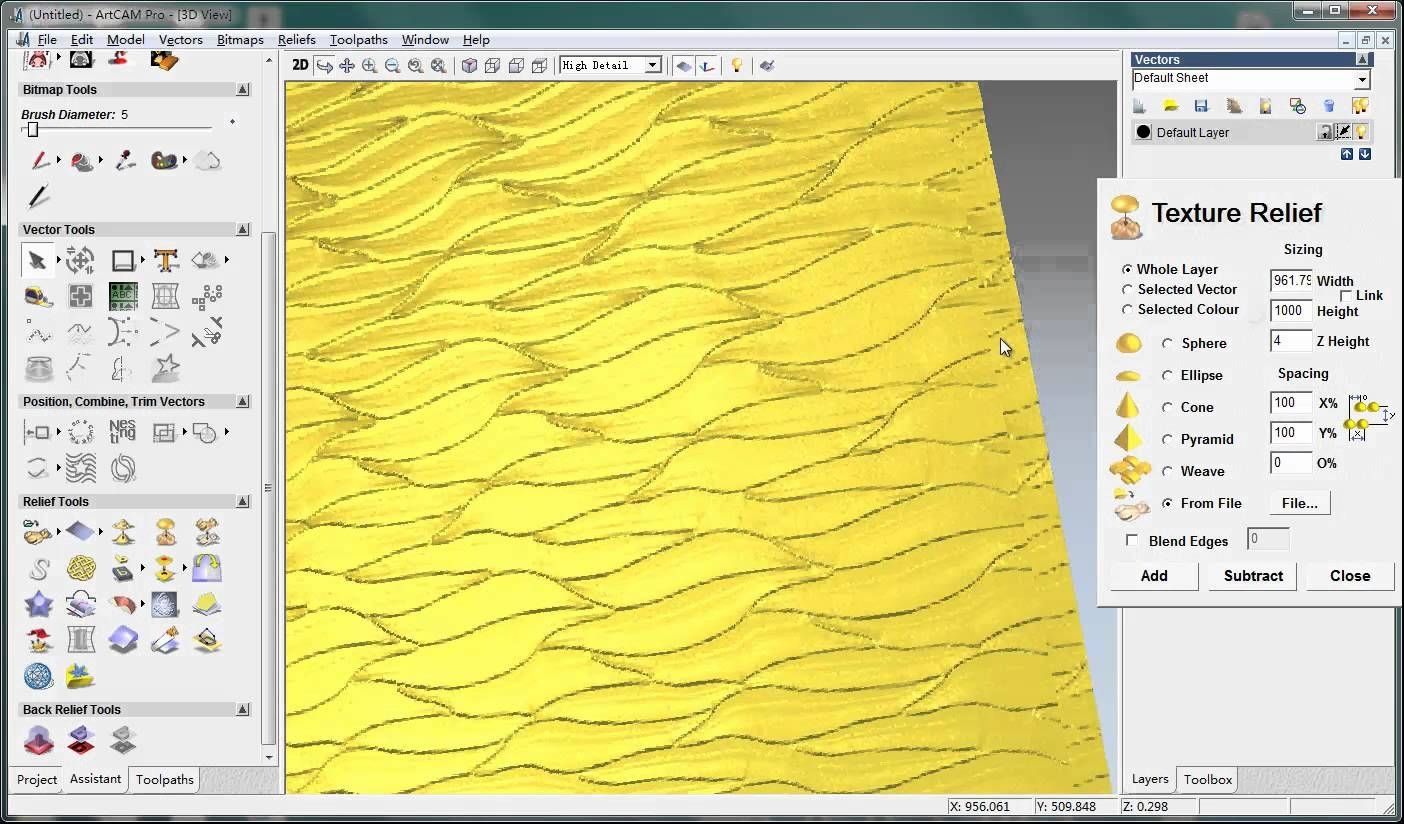The width and height of the screenshot is (1404, 824).
Task: Open the High Detail dropdown
Action: tap(652, 65)
